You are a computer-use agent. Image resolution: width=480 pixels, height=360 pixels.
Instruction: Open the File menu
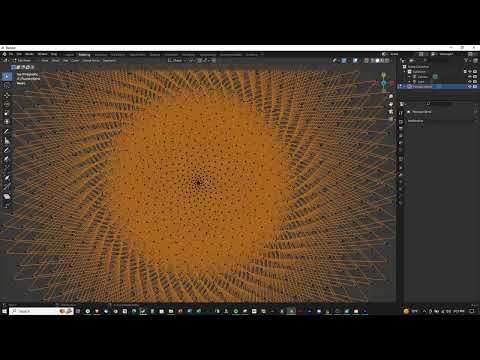[11, 54]
